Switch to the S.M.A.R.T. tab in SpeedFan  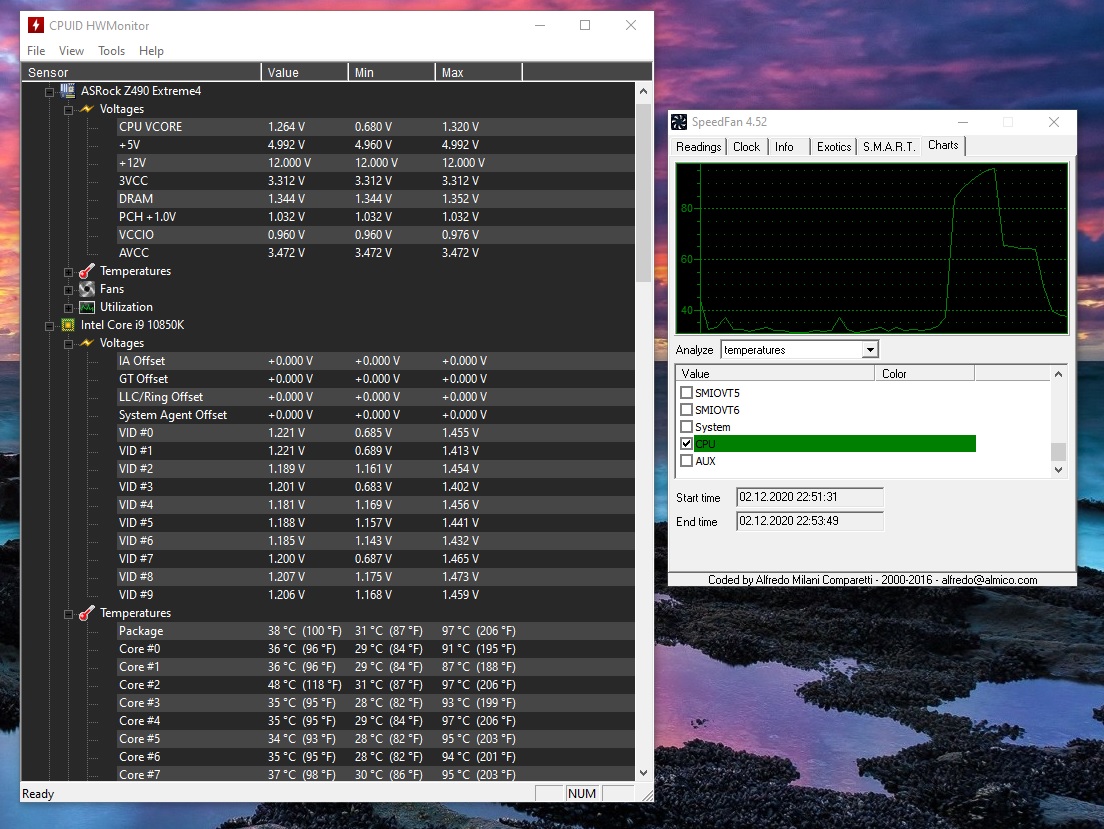[x=889, y=147]
